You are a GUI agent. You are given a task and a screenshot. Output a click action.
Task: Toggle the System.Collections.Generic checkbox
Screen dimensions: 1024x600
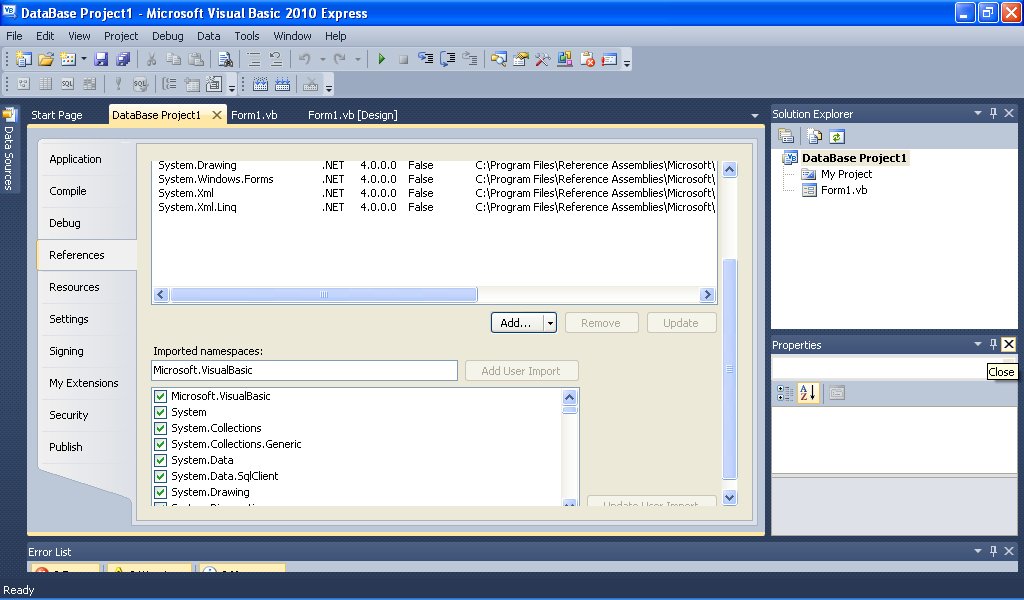(161, 445)
